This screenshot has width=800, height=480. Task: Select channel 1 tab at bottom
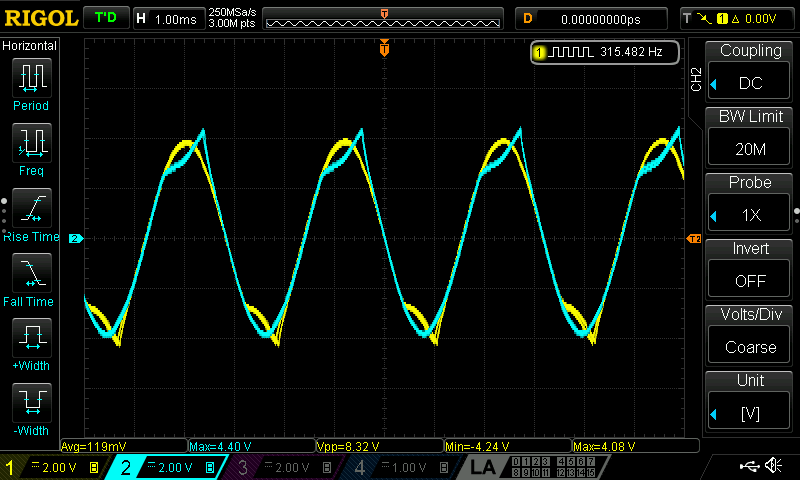pyautogui.click(x=52, y=467)
